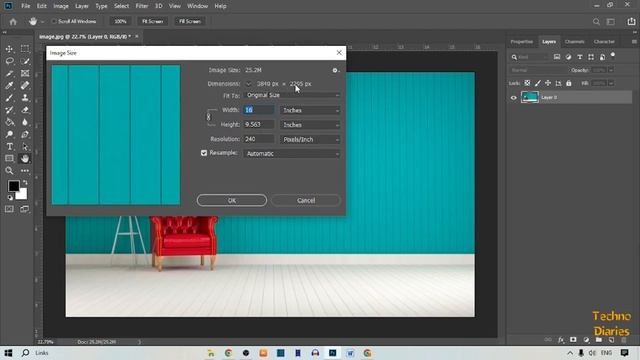
Task: Open Resolution Pixels/Inch dropdown
Action: pos(310,140)
